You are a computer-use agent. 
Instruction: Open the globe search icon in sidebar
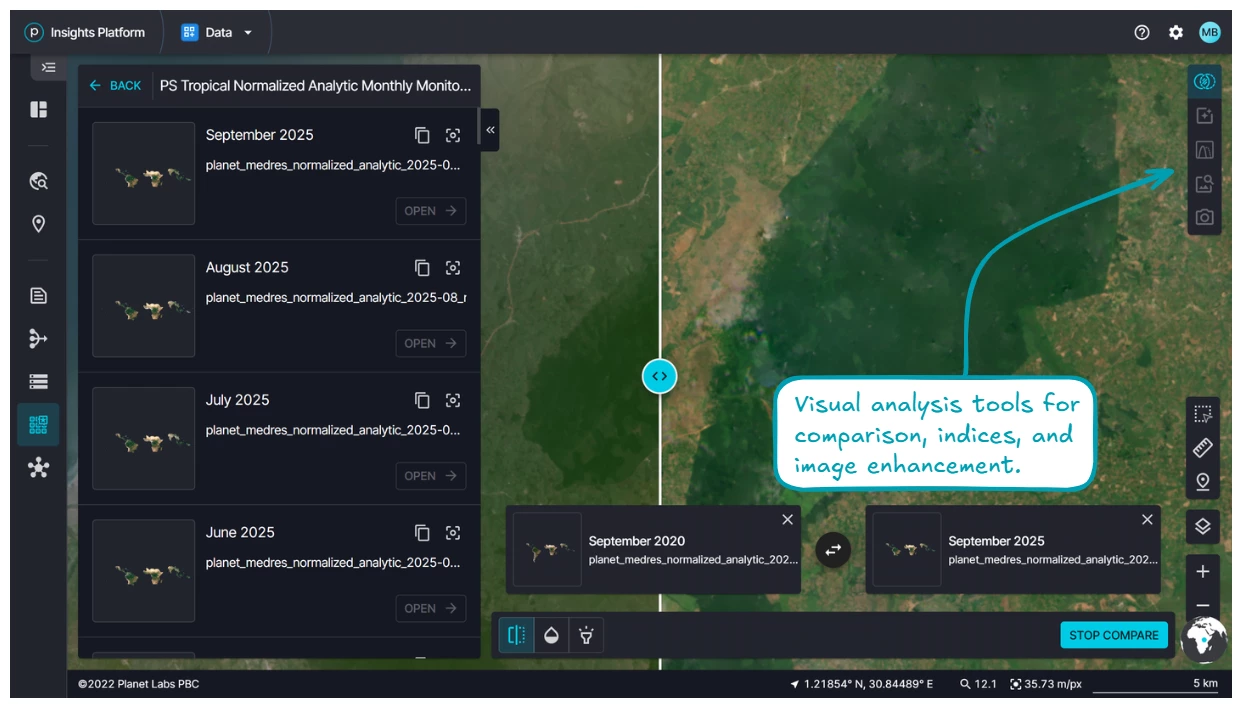tap(38, 181)
